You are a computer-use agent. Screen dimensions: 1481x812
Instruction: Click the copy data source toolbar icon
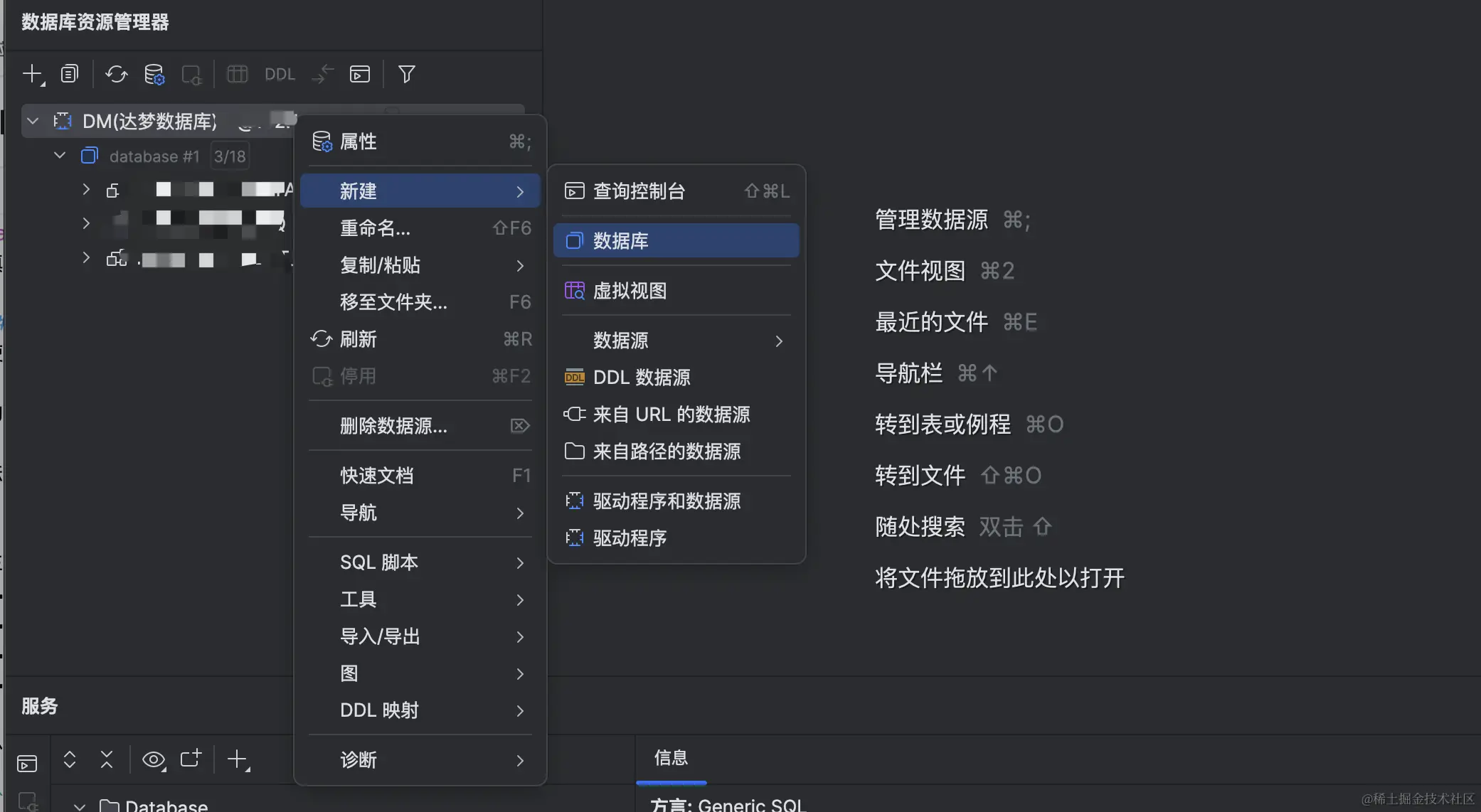pyautogui.click(x=69, y=74)
